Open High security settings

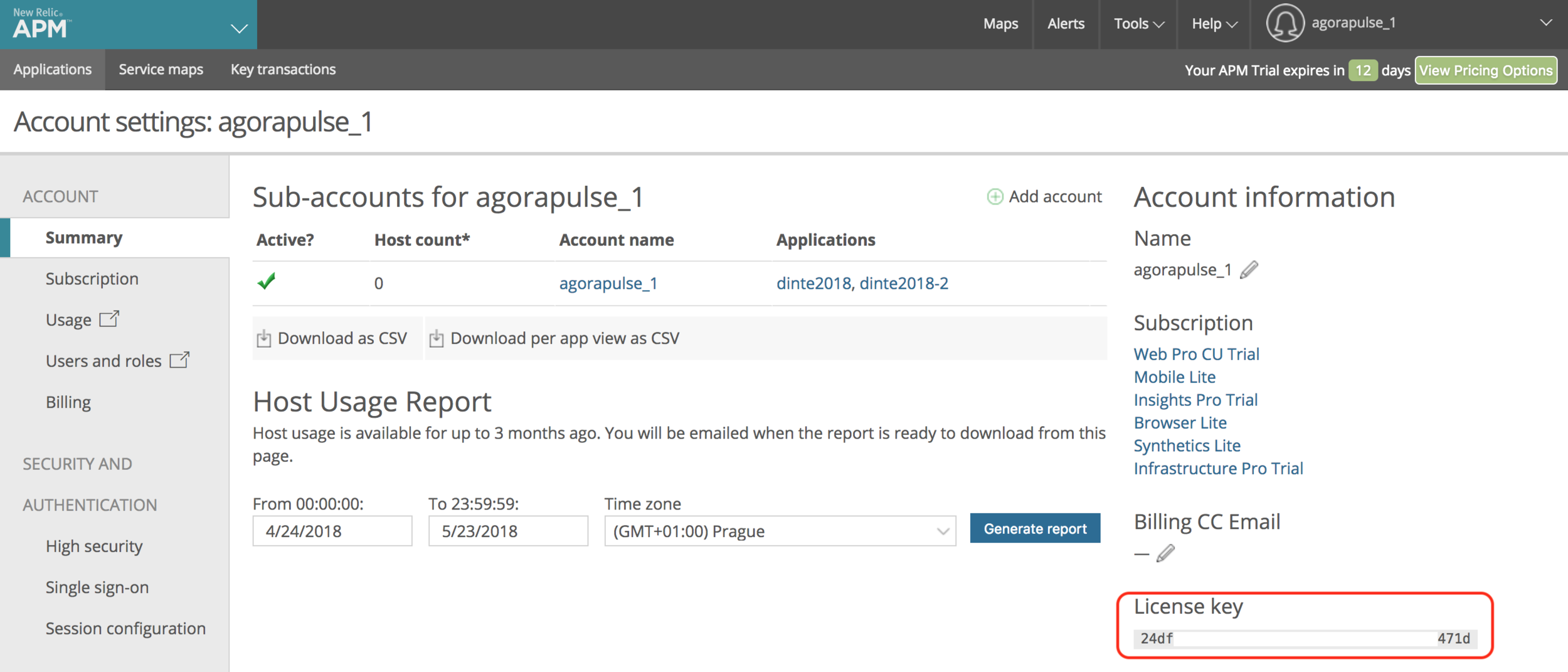click(x=94, y=547)
